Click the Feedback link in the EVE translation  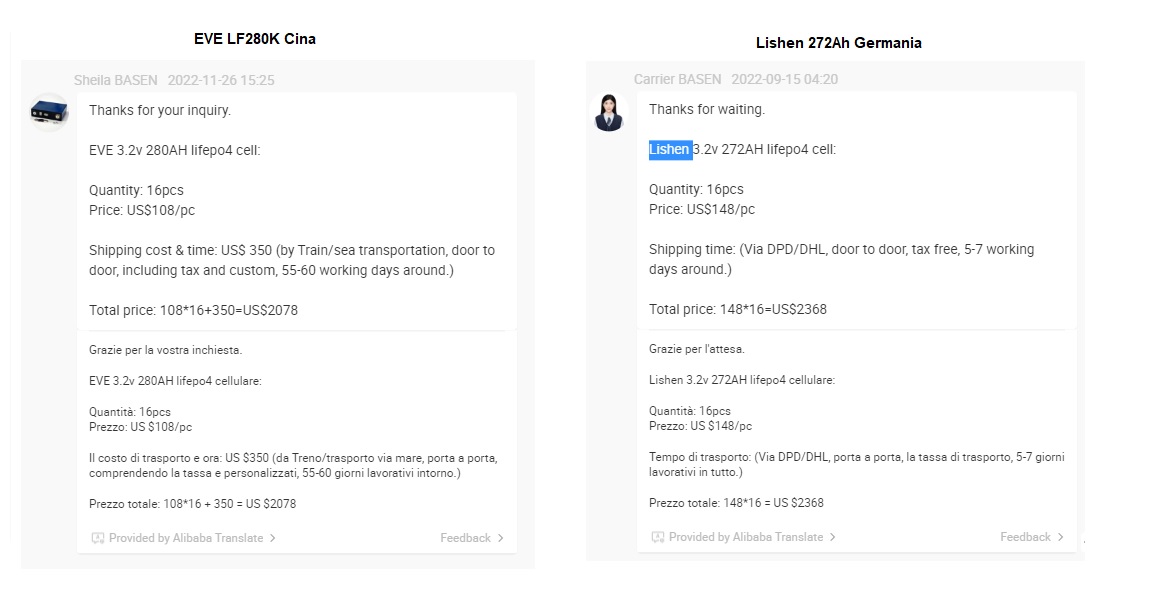coord(465,538)
